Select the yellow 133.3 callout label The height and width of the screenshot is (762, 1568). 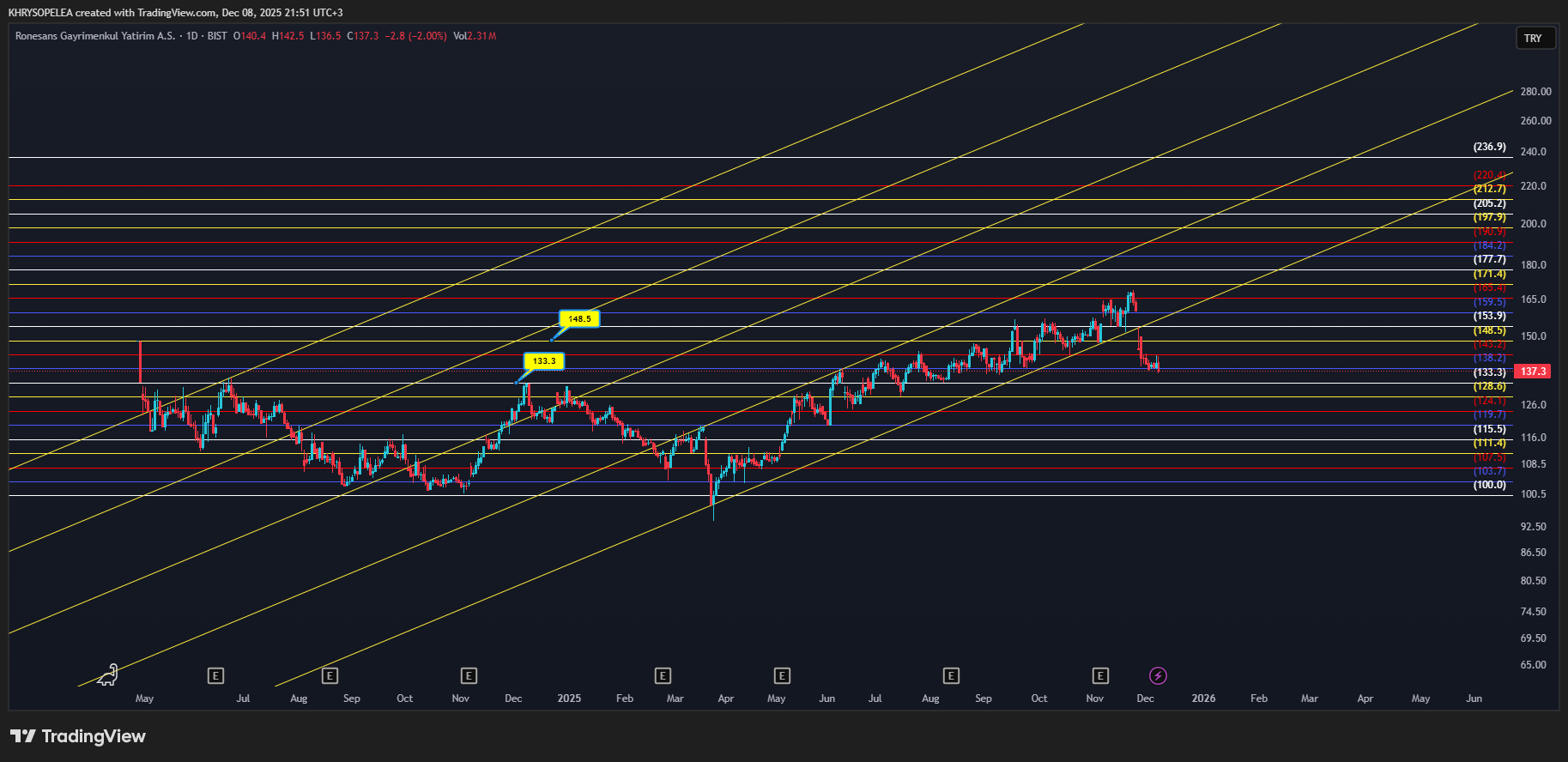click(x=544, y=361)
